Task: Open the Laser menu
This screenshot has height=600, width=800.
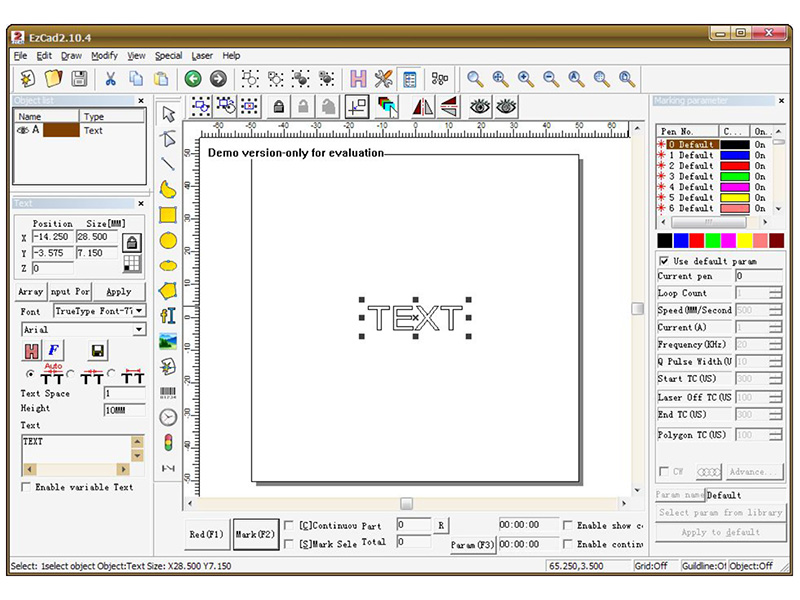Action: tap(203, 55)
